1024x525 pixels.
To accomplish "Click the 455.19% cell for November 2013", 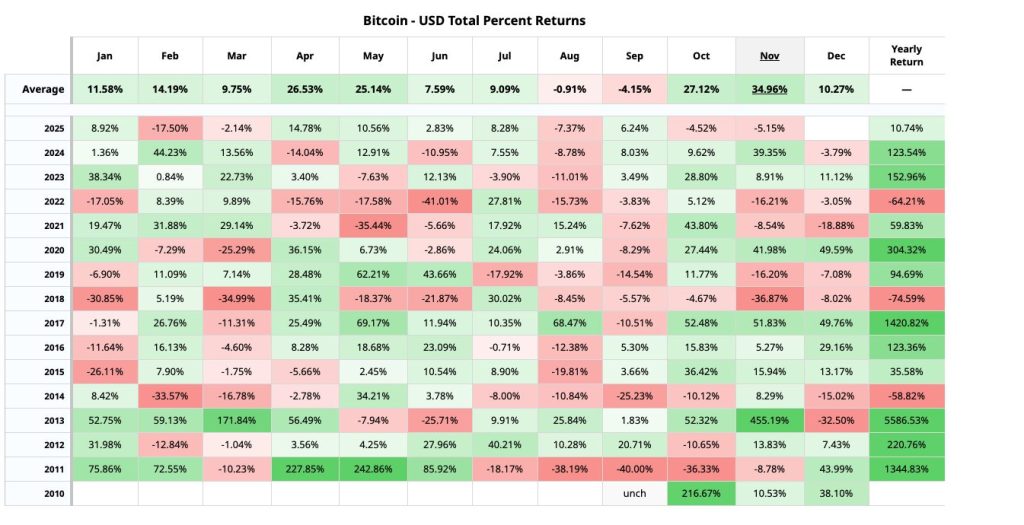I will [769, 421].
